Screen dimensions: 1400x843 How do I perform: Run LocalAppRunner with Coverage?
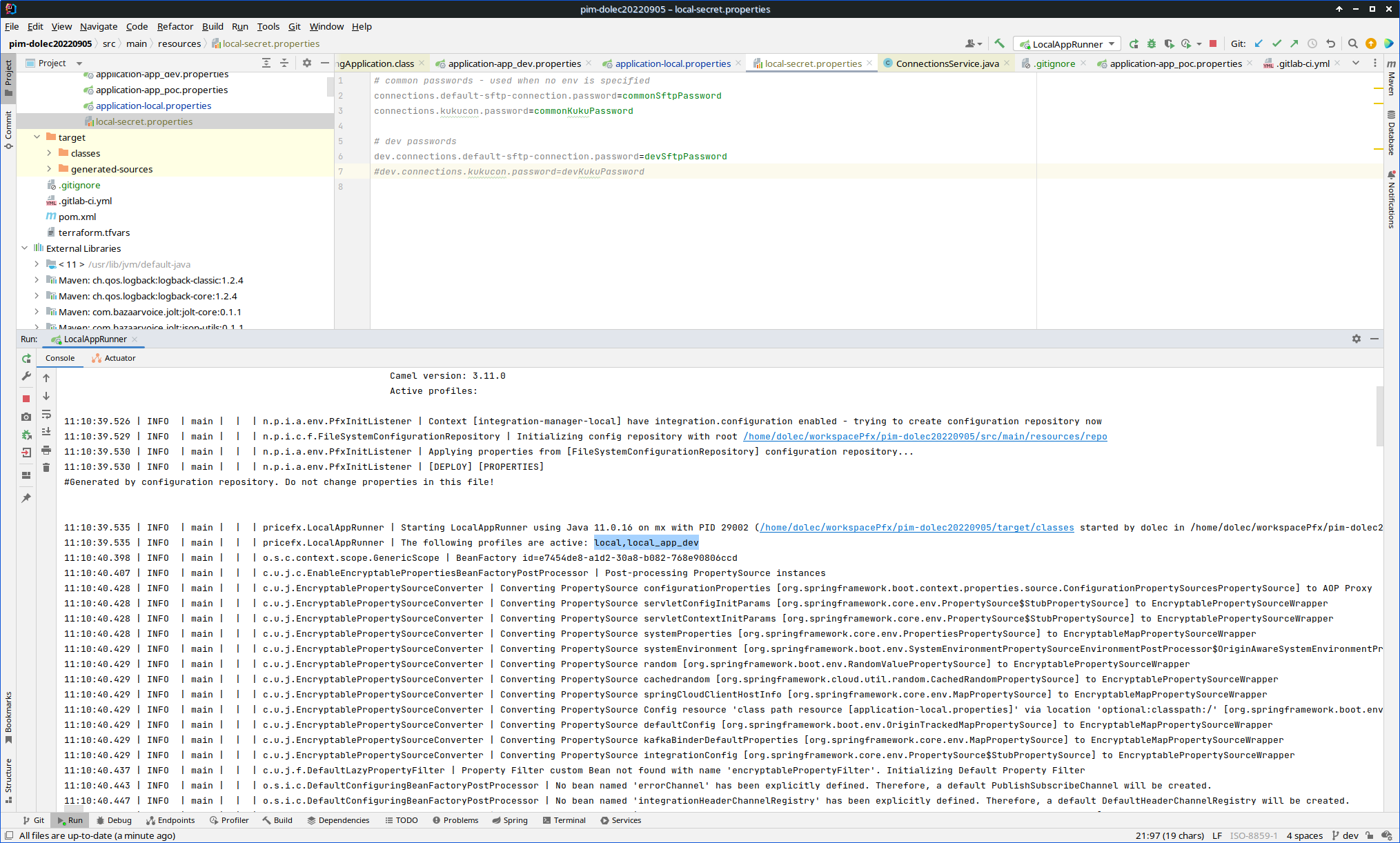(x=1169, y=43)
